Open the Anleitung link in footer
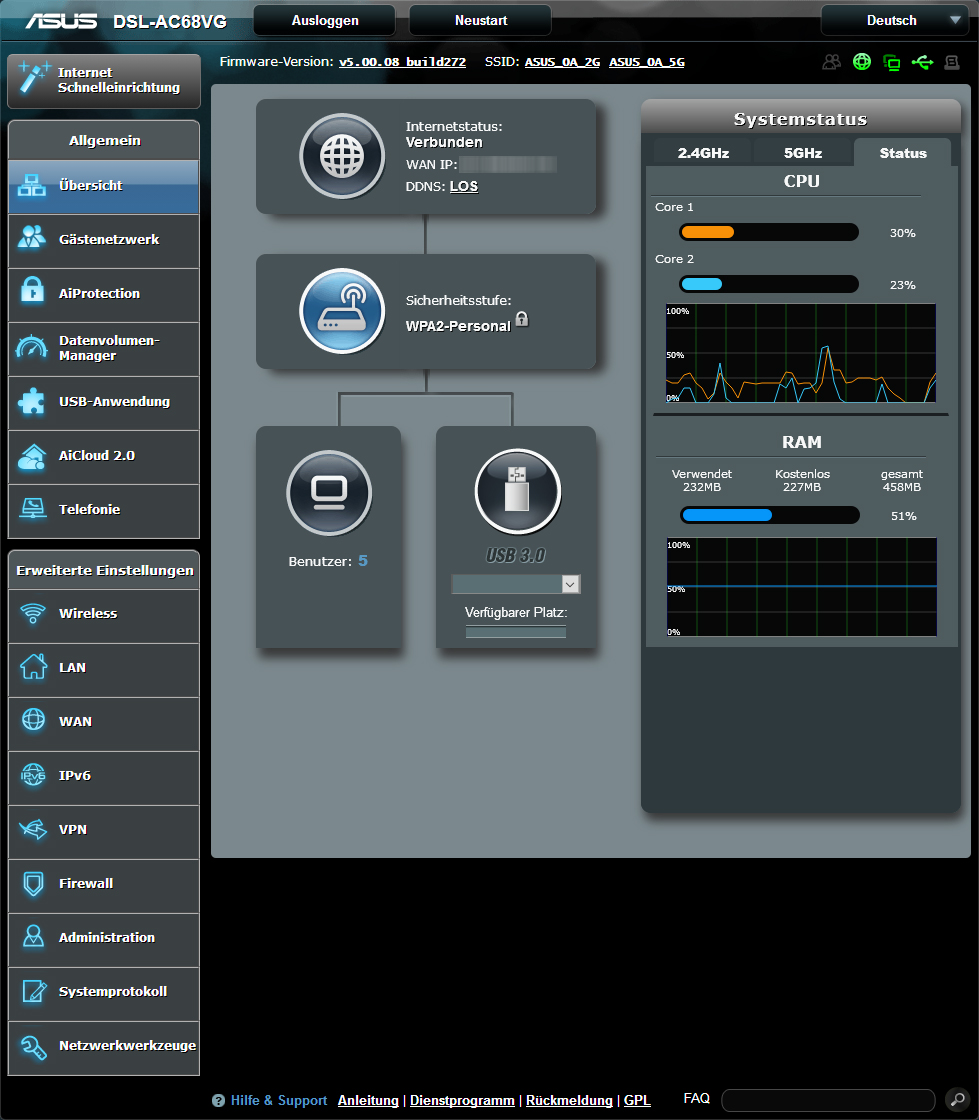This screenshot has width=979, height=1120. [x=368, y=1101]
